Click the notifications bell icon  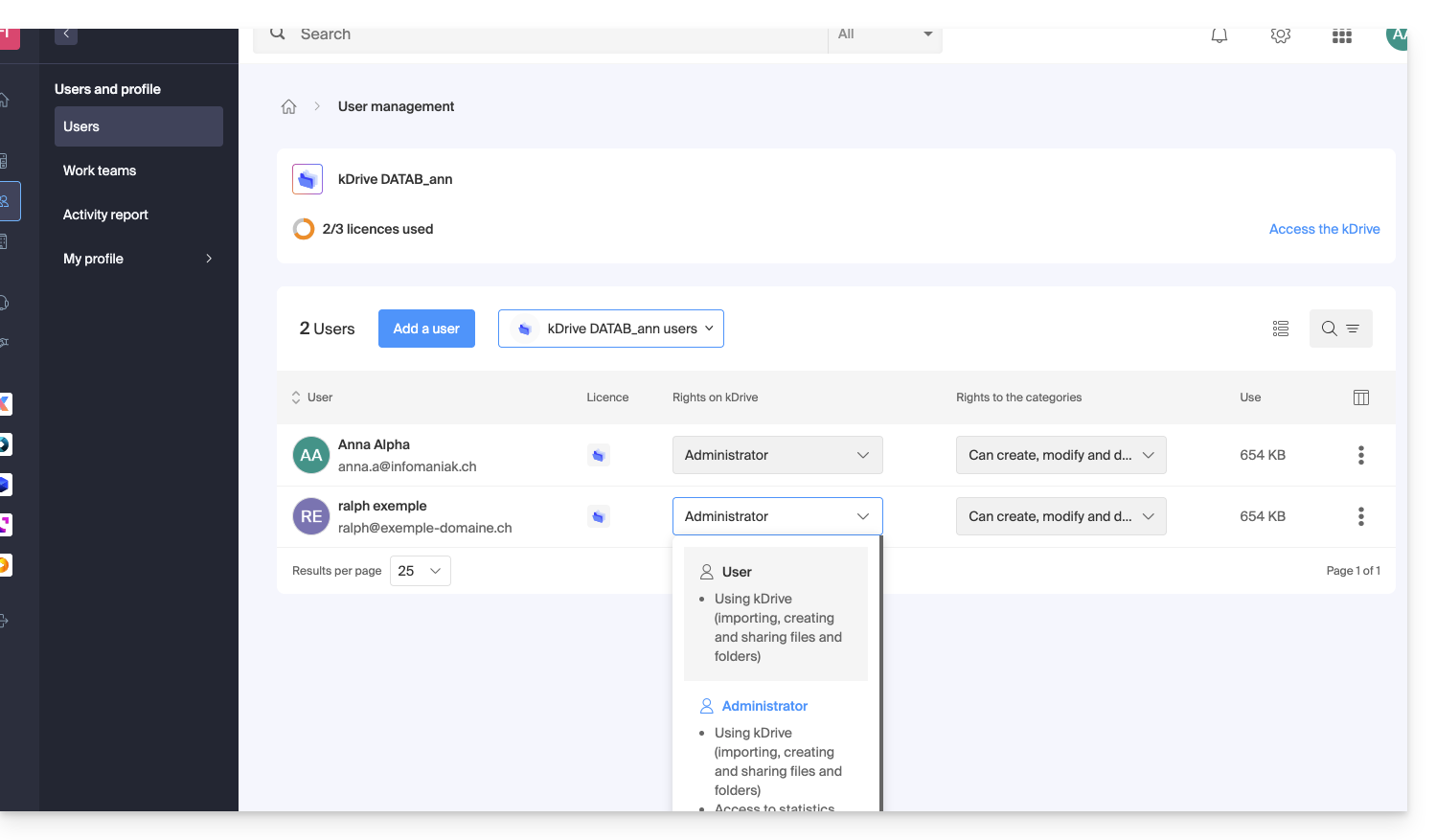(1219, 36)
